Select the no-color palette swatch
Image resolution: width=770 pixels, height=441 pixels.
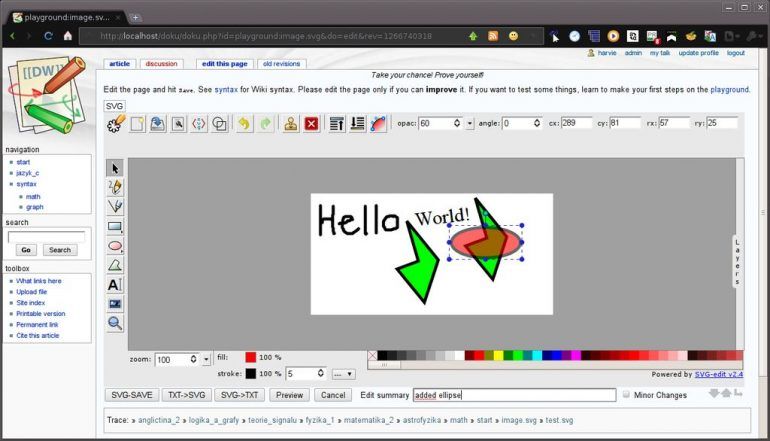click(x=372, y=356)
